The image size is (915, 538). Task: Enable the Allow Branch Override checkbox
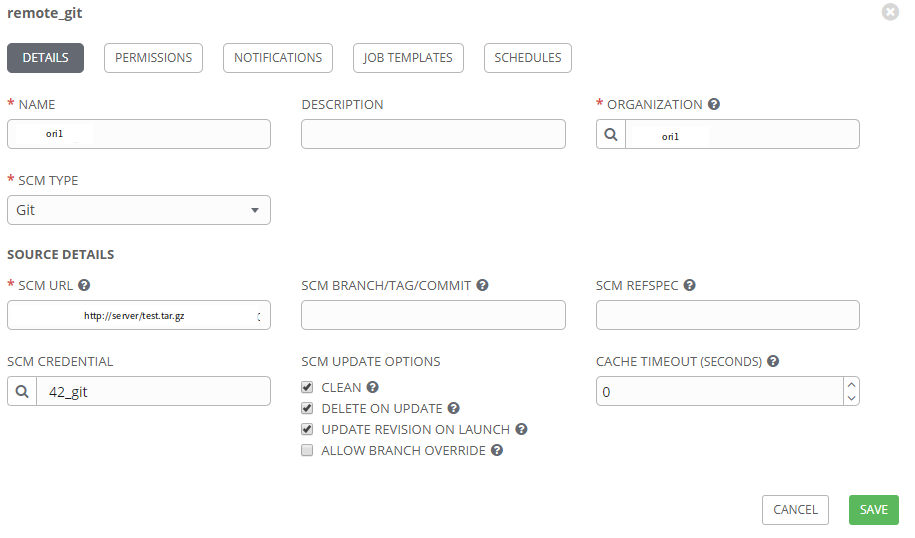[307, 450]
